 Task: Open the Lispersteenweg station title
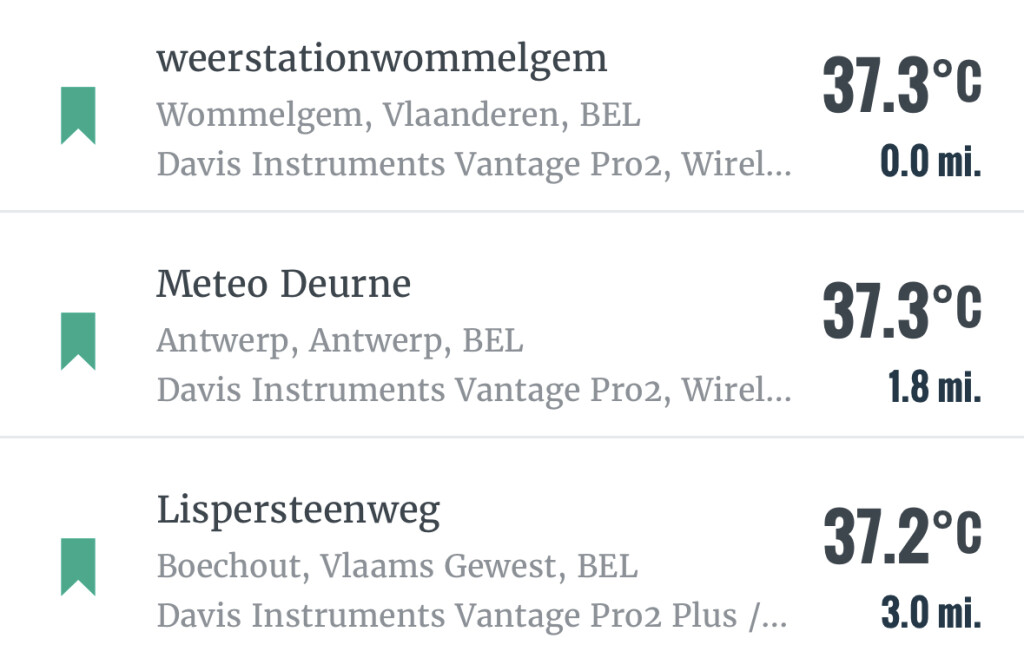298,511
